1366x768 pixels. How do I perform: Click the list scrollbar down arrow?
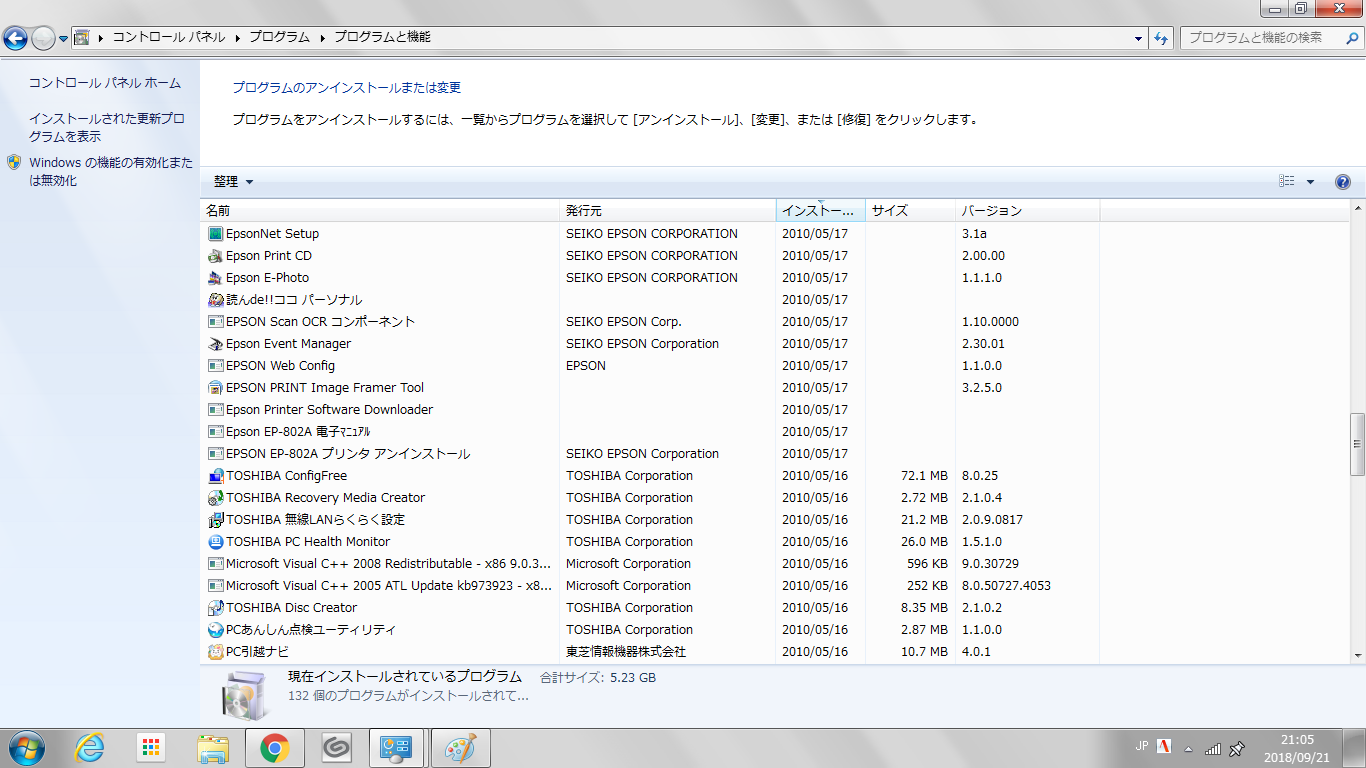tap(1357, 655)
